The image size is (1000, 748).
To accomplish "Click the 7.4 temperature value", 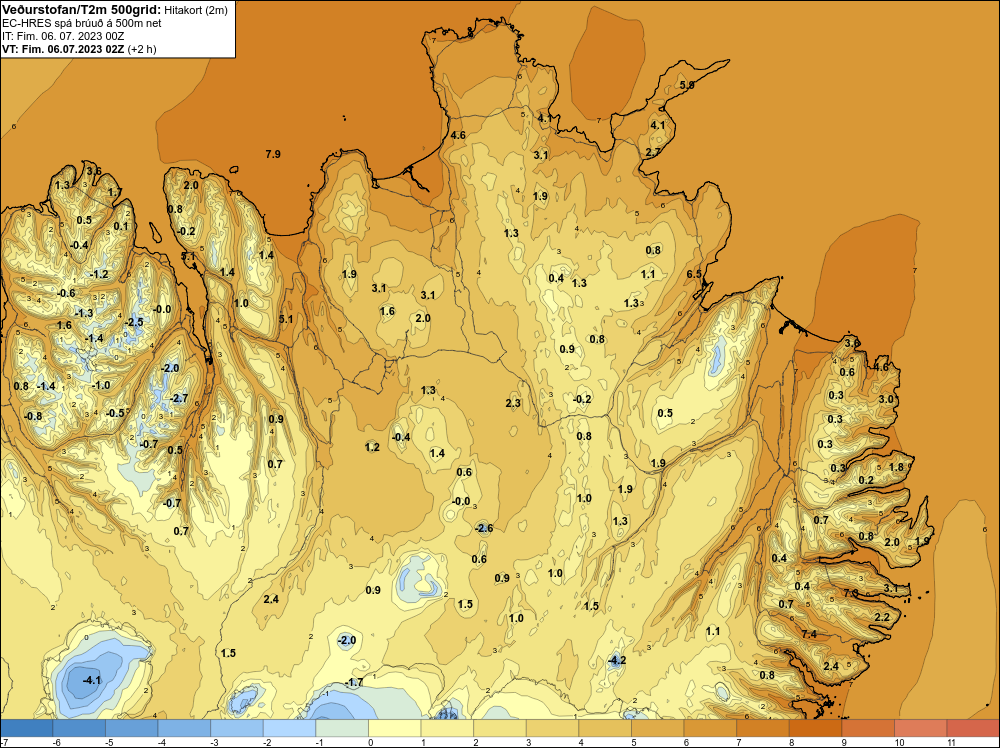I will (x=809, y=634).
